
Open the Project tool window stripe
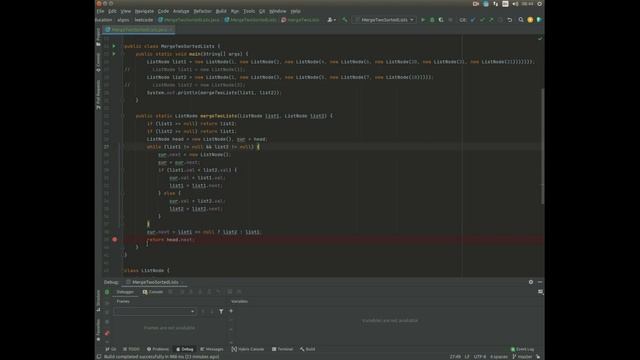pos(98,37)
